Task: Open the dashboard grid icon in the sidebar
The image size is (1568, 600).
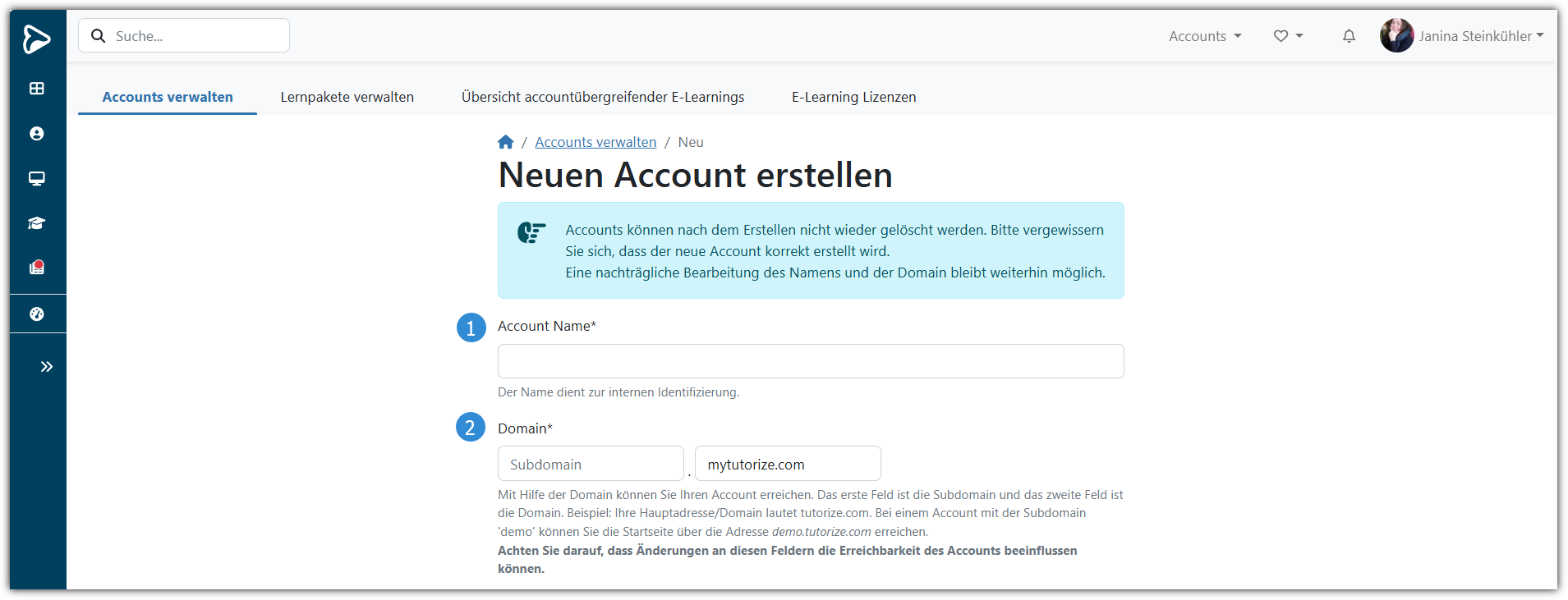Action: (37, 89)
